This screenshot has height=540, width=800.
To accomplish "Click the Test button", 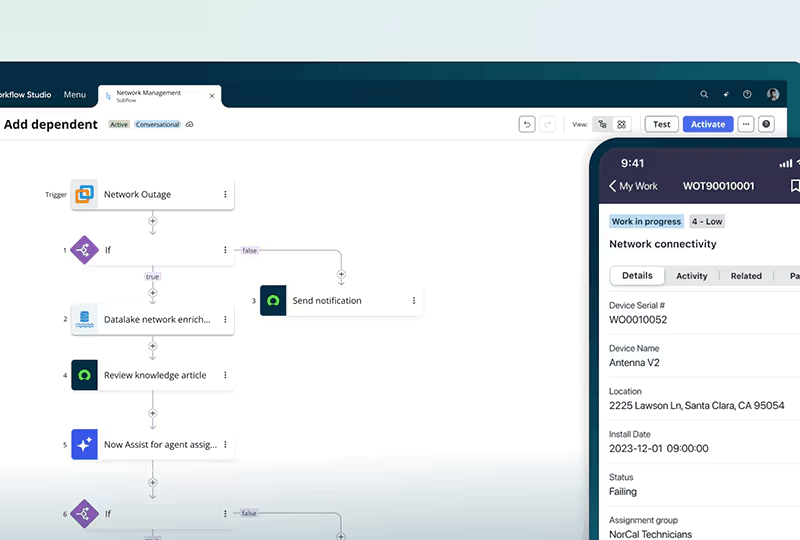I will 662,124.
